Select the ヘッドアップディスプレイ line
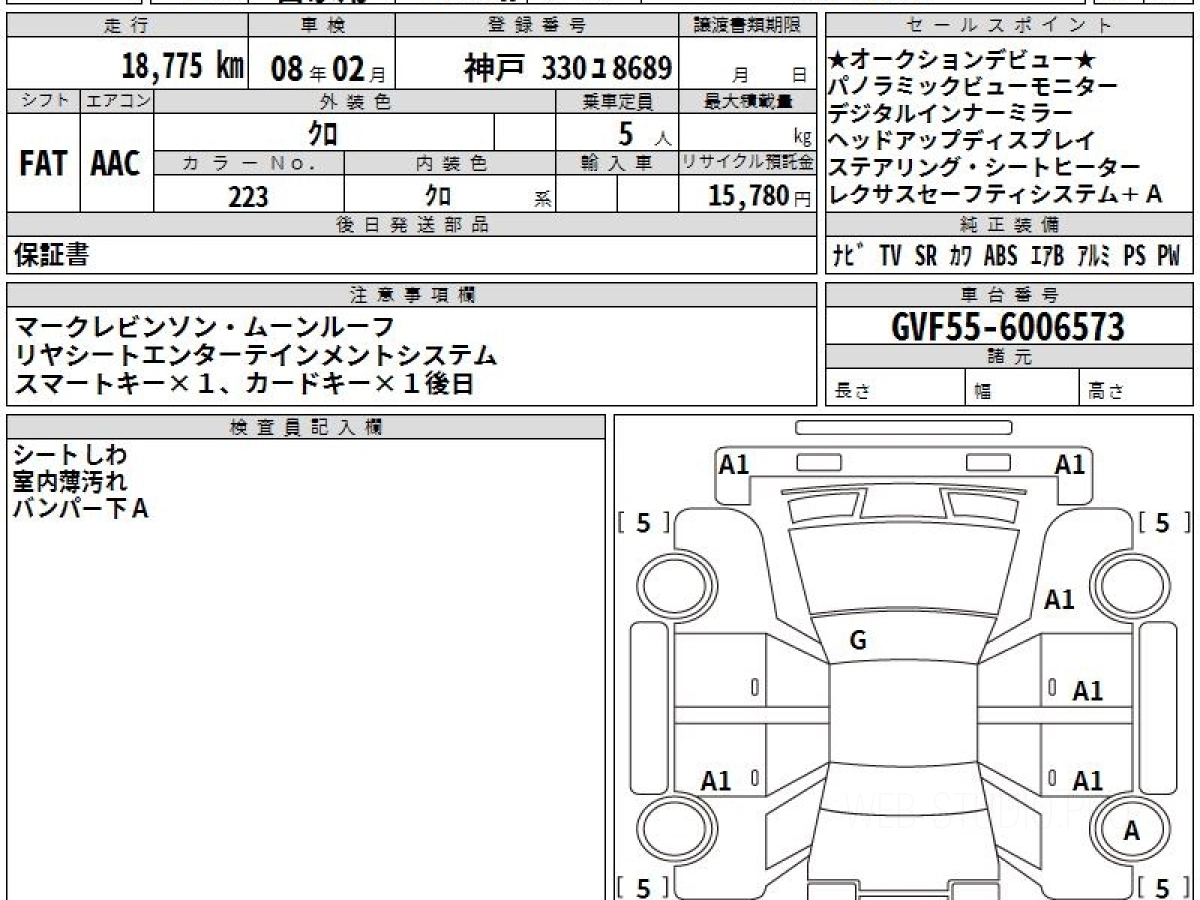 pyautogui.click(x=962, y=141)
